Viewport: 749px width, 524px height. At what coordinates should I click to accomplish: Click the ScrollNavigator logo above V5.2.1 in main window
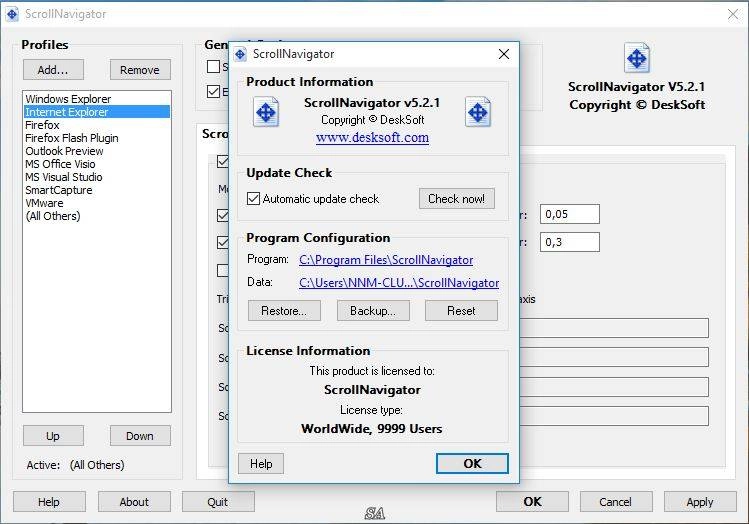click(x=637, y=58)
